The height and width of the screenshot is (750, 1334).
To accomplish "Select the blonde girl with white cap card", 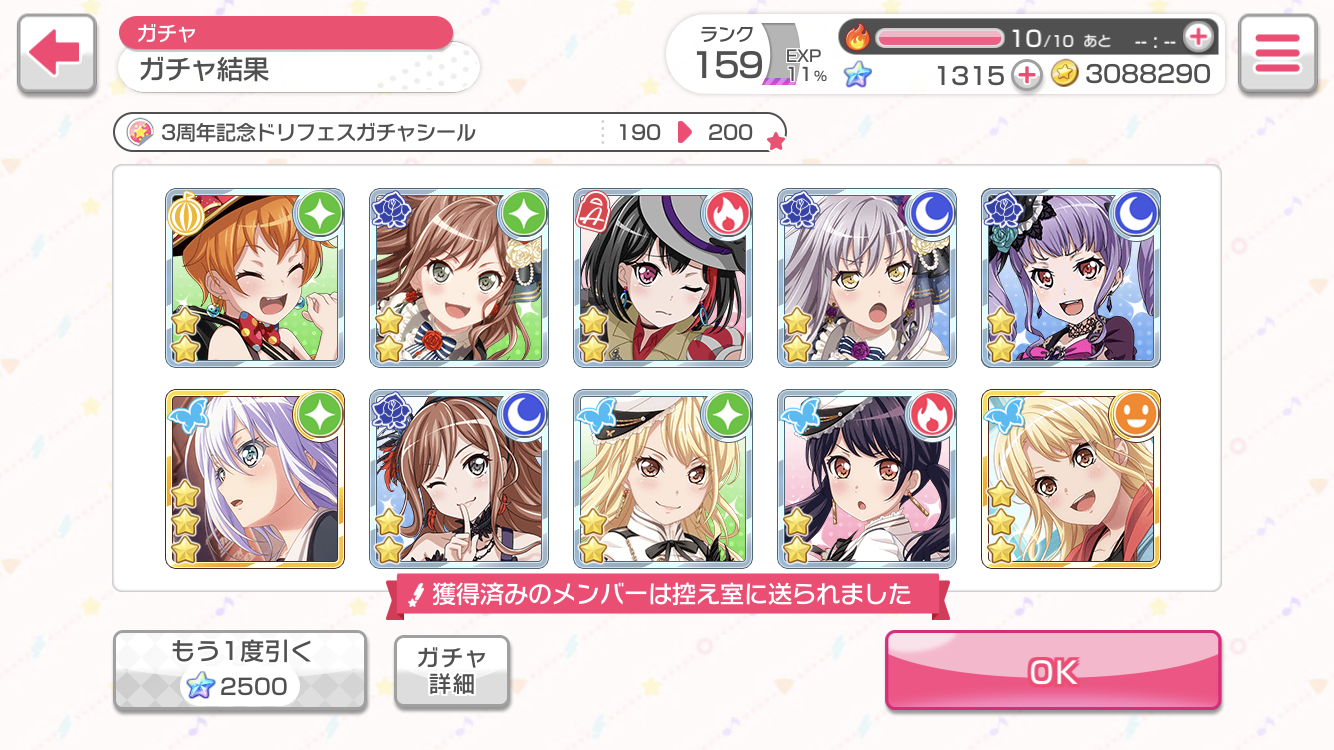I will (x=663, y=479).
